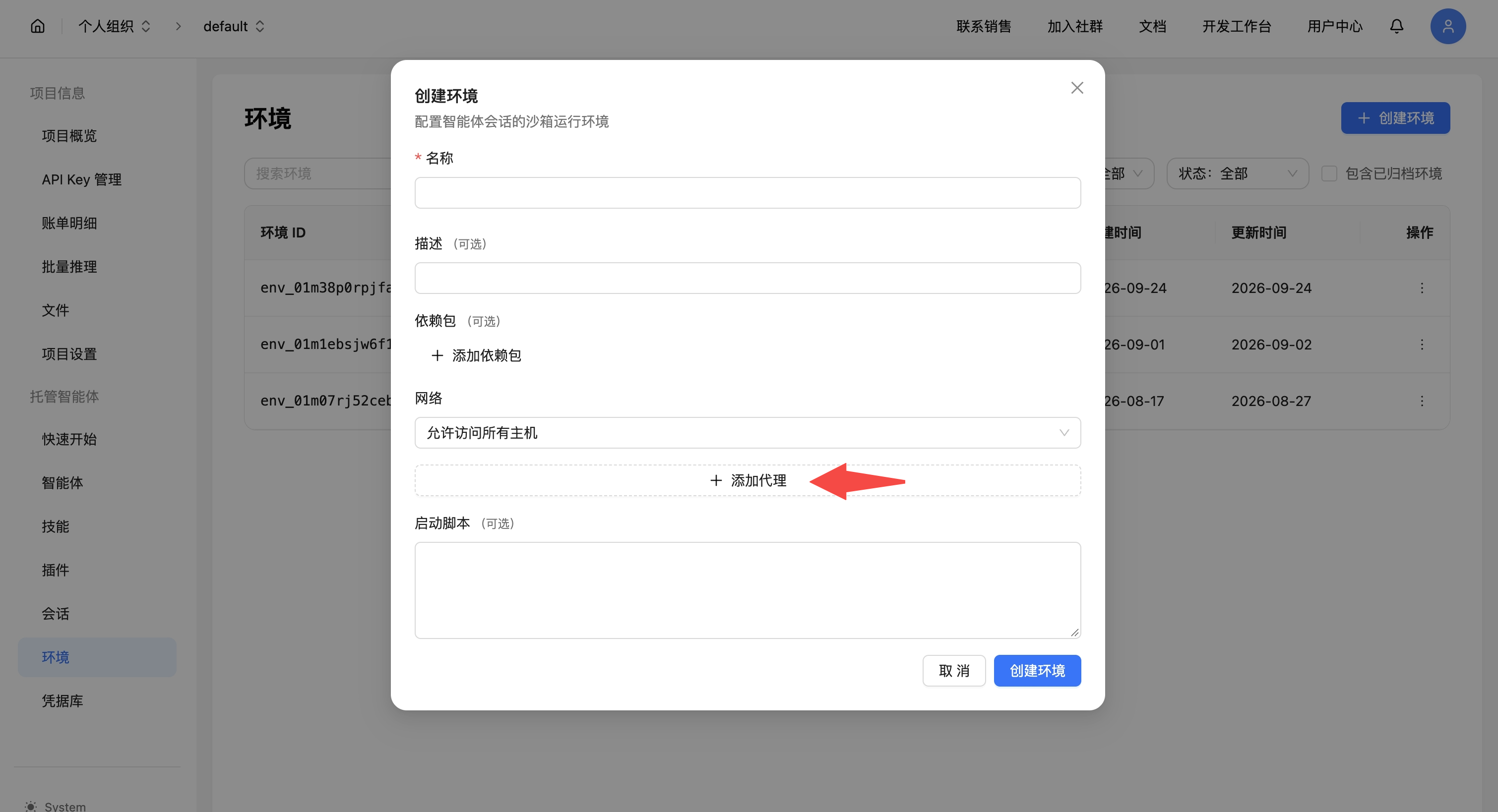Click update date 2026-09-02
The width and height of the screenshot is (1498, 812).
click(x=1271, y=345)
